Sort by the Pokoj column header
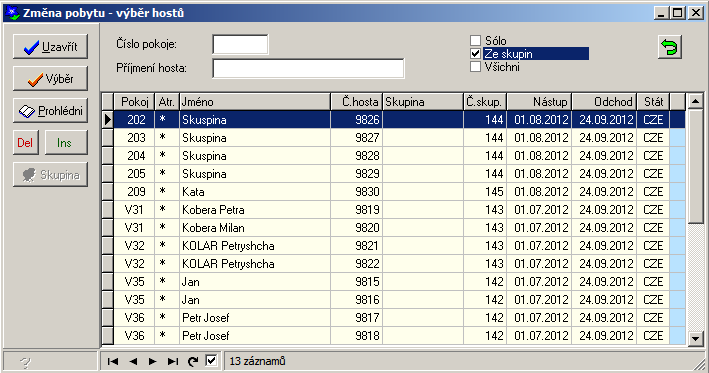Viewport: 709px width, 373px height. 134,102
